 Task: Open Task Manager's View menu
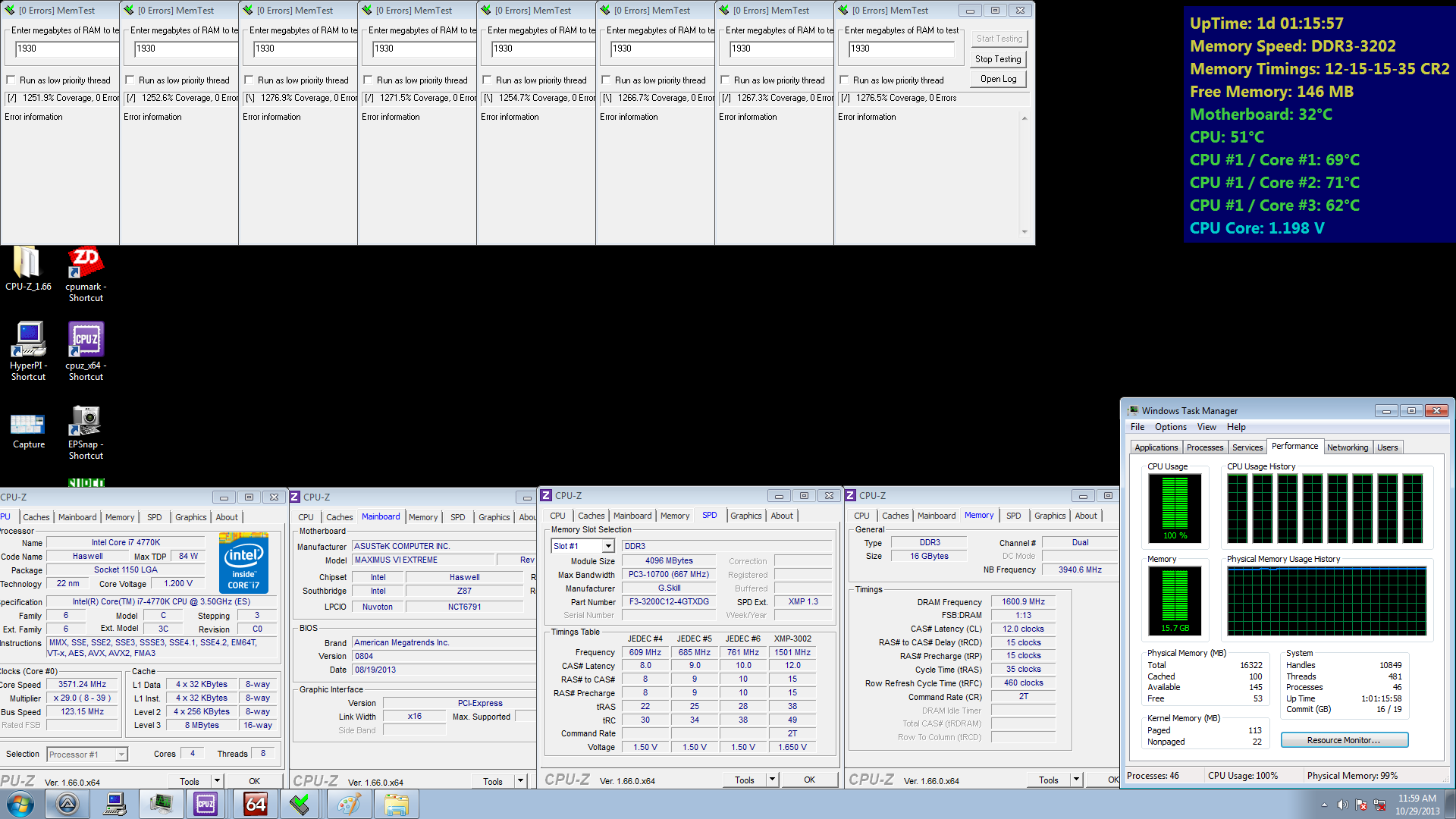pyautogui.click(x=1207, y=427)
